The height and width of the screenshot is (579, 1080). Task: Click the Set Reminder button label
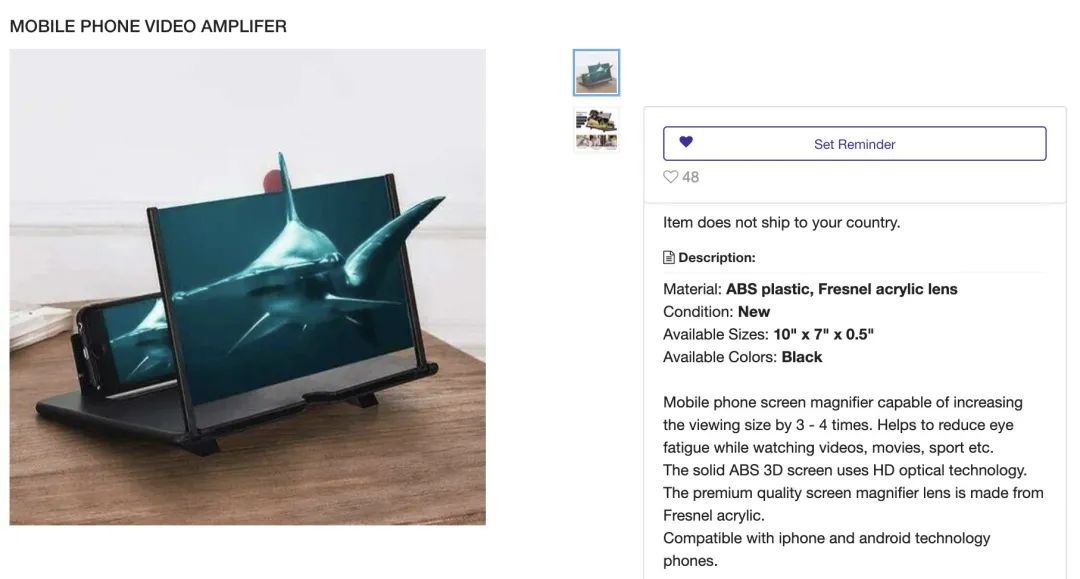(x=854, y=144)
